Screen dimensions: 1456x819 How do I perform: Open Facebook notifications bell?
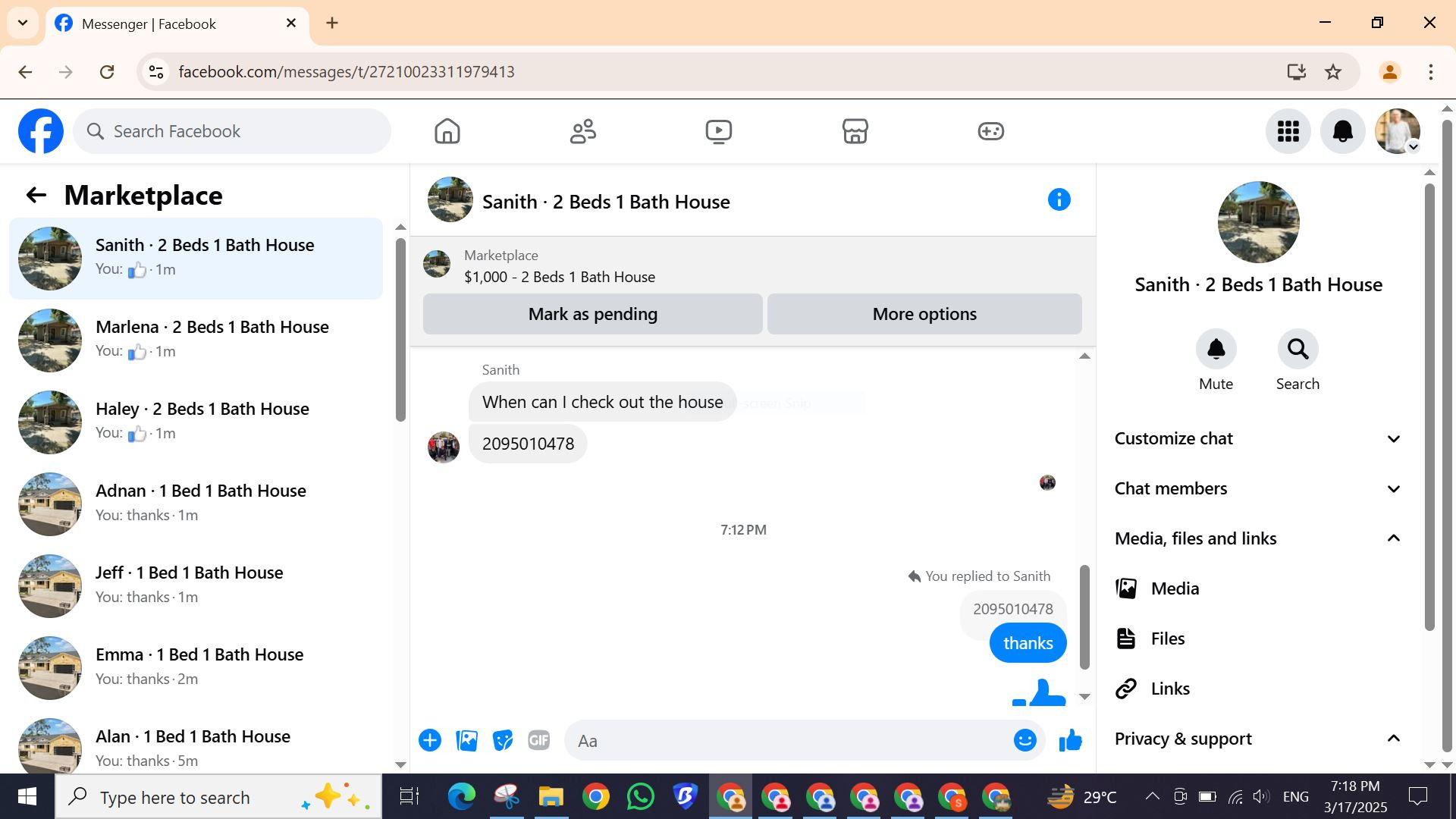(1343, 131)
